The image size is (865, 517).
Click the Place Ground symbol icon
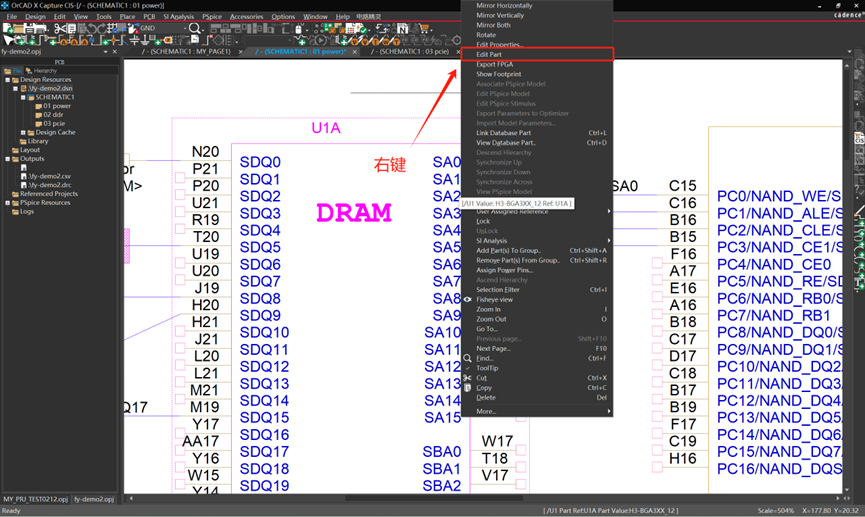(x=145, y=40)
